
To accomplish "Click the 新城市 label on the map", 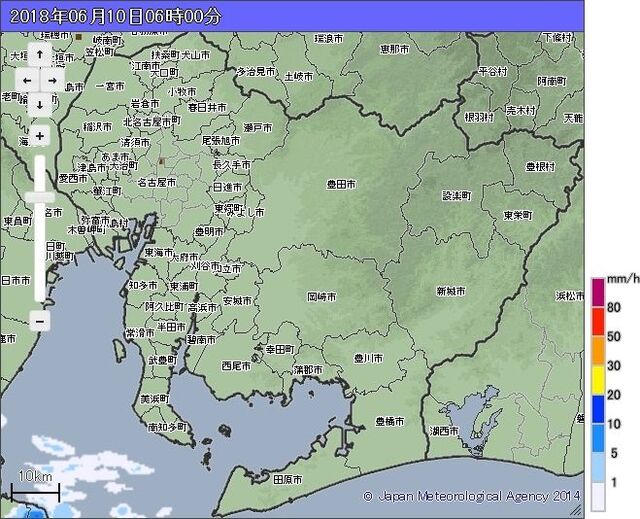I will [451, 291].
